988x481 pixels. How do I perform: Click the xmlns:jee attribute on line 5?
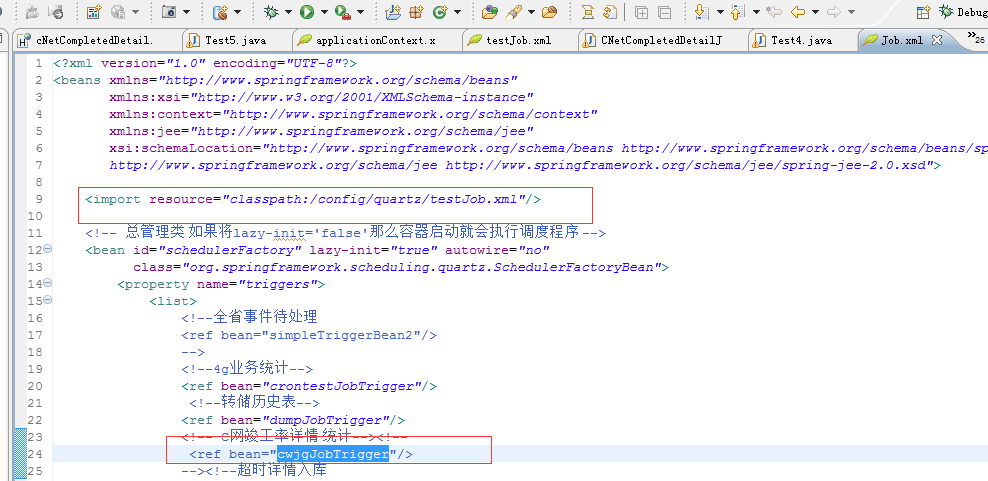pos(321,131)
